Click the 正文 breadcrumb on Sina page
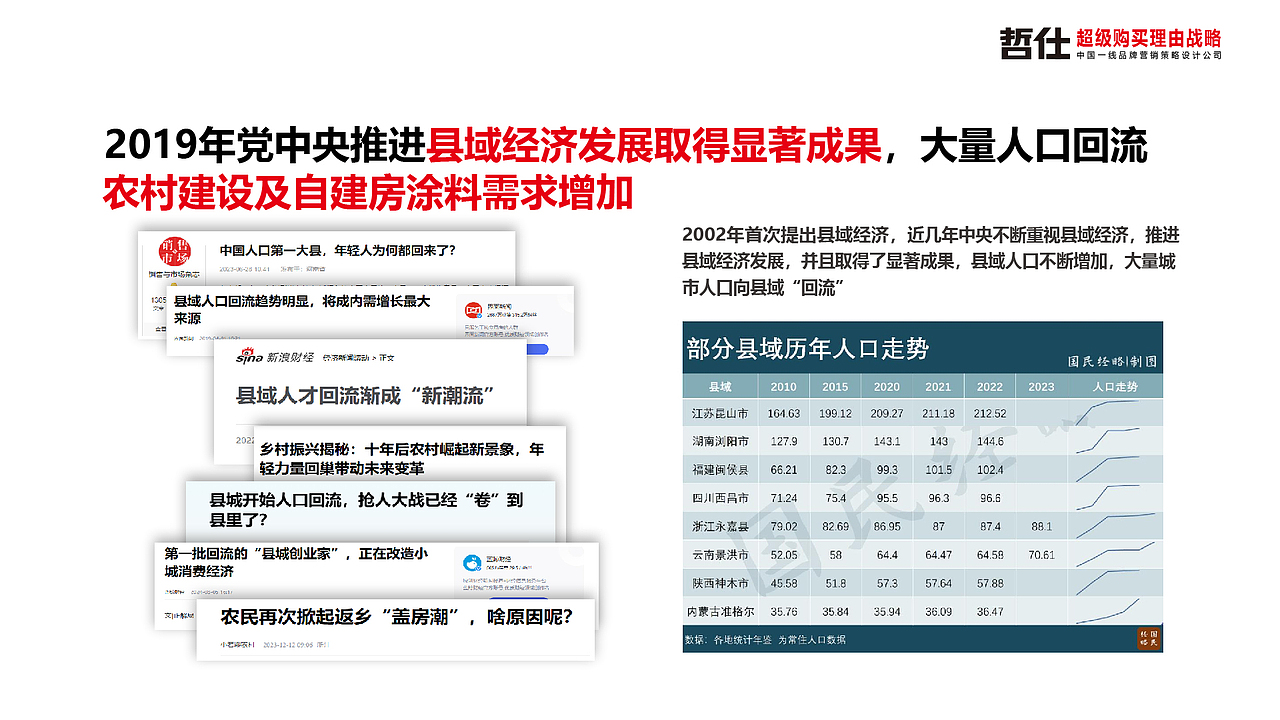 388,358
